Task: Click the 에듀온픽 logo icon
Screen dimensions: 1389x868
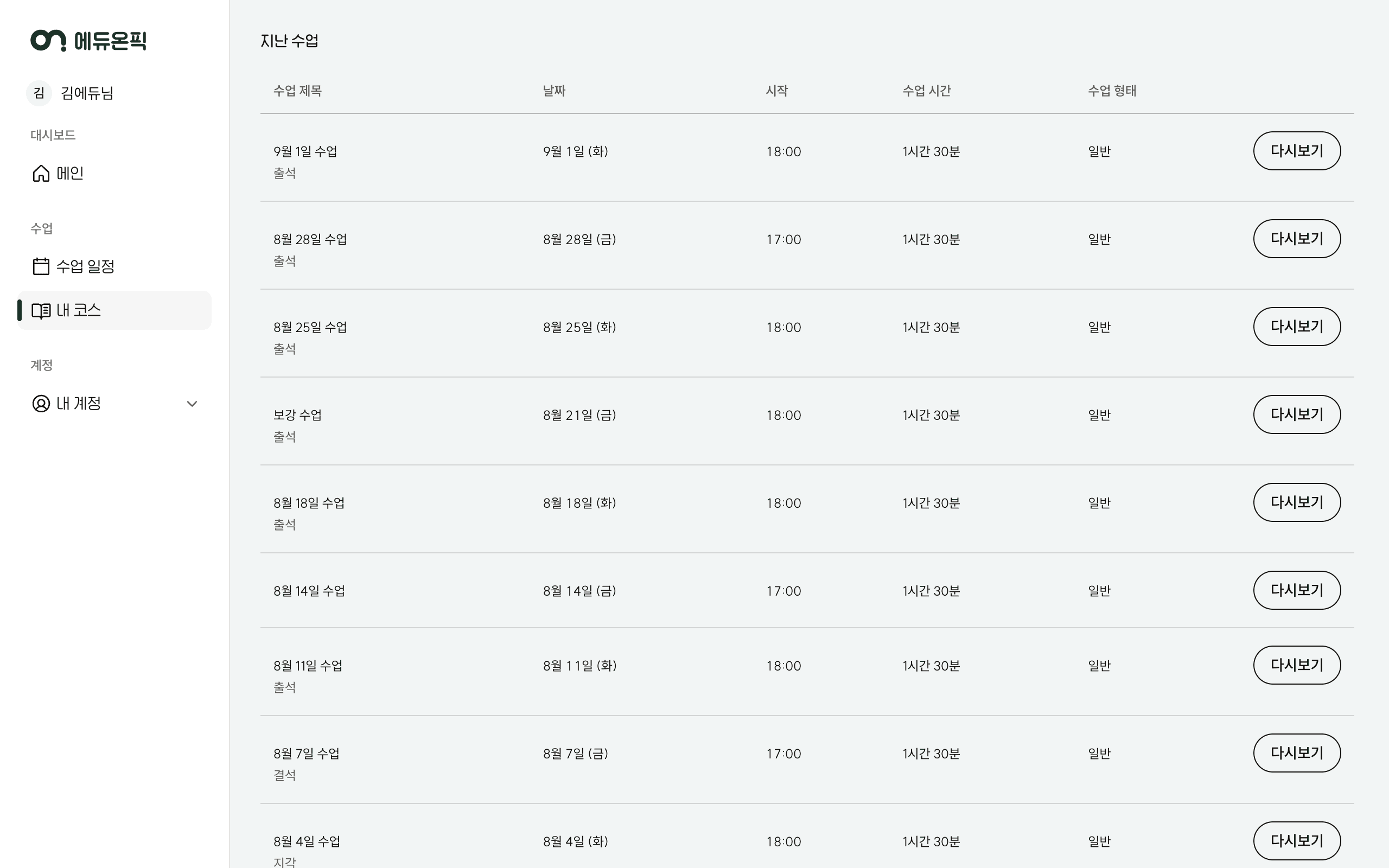Action: click(48, 40)
